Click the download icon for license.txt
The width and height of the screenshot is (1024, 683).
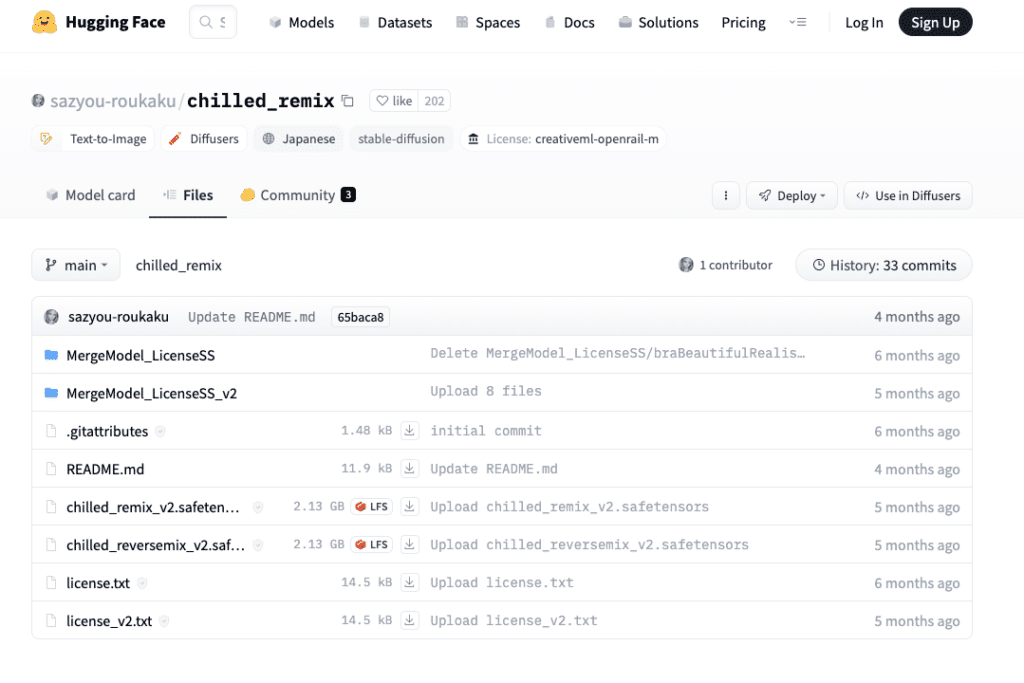409,583
